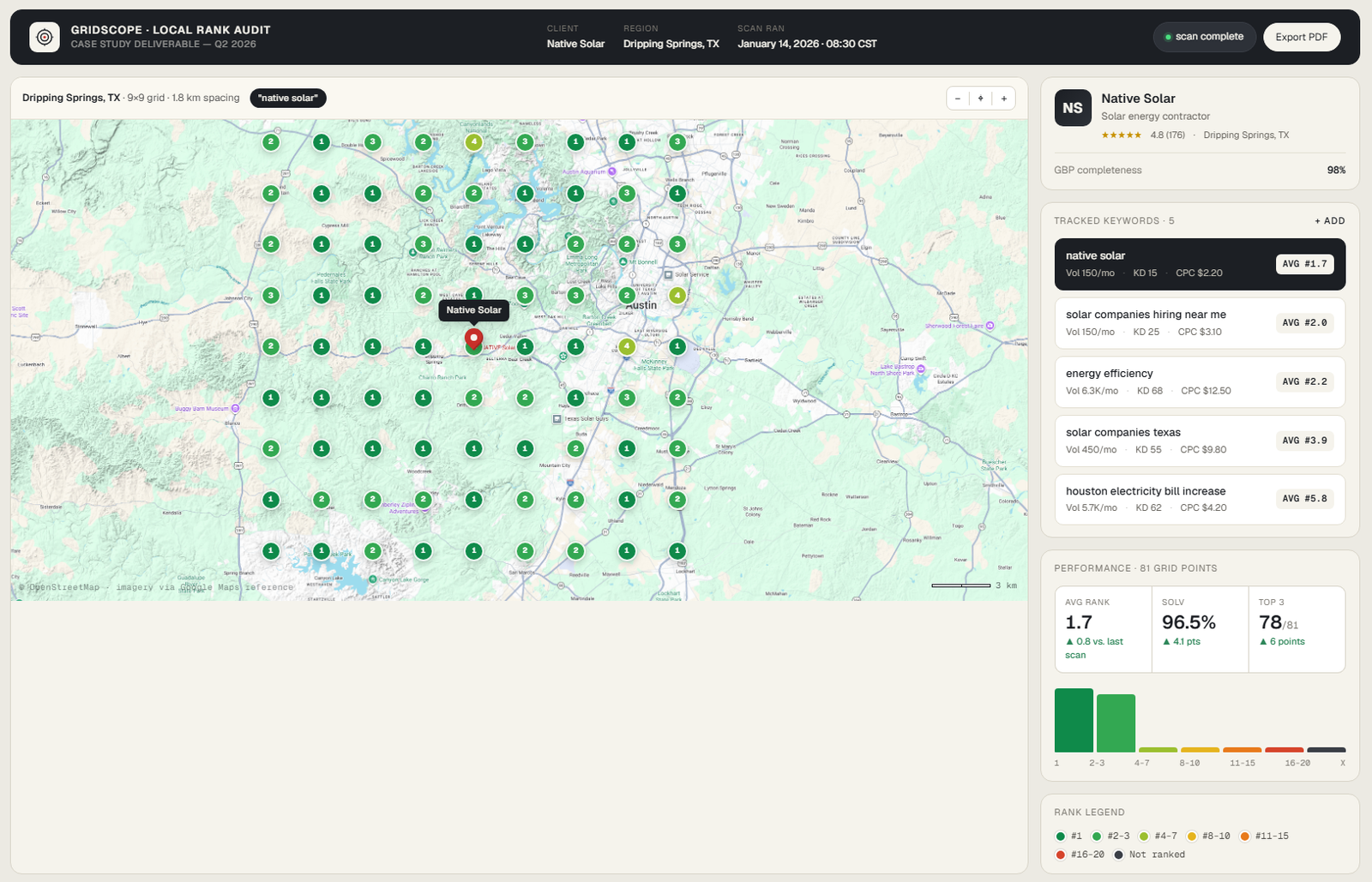
Task: Click the AVG #2.0 badge
Action: pos(1304,323)
